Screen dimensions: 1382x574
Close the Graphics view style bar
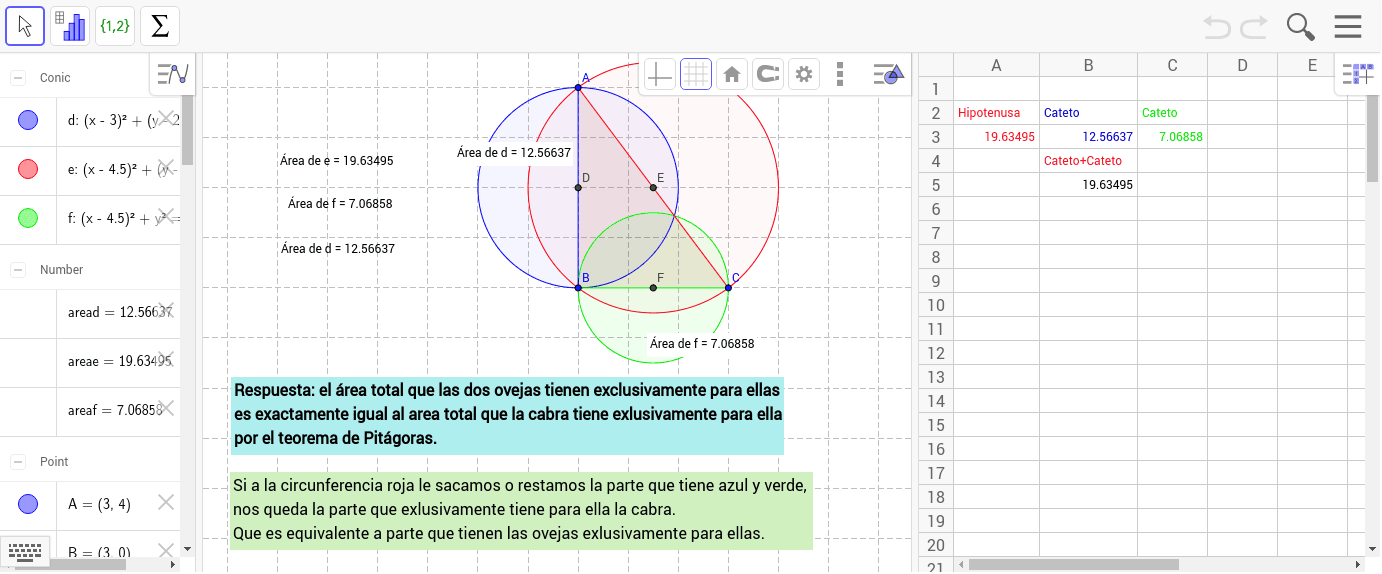click(888, 73)
